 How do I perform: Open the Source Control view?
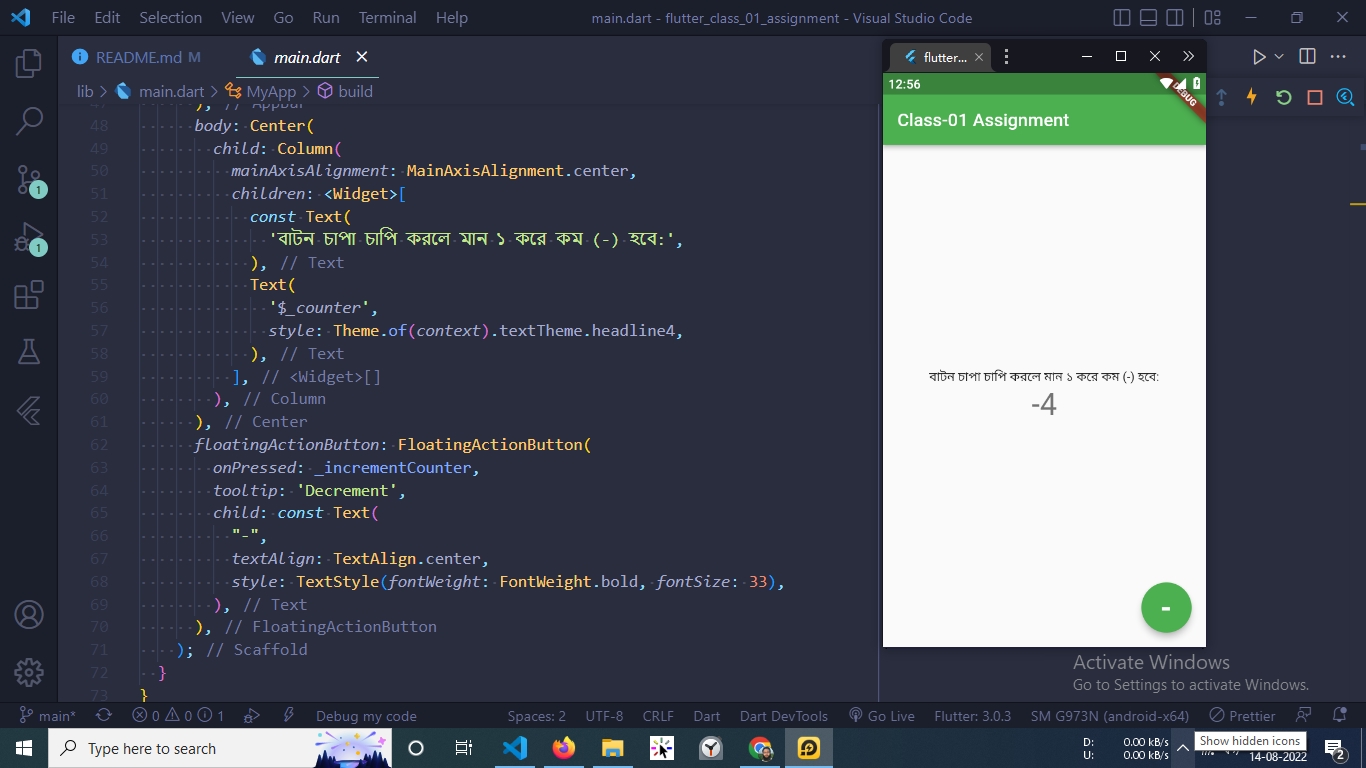[29, 180]
